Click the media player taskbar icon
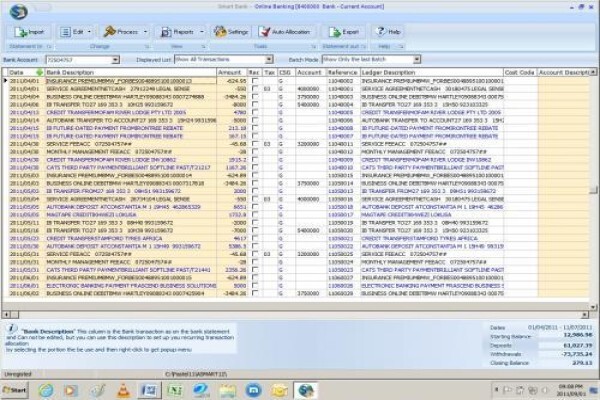The width and height of the screenshot is (600, 400). [70, 390]
